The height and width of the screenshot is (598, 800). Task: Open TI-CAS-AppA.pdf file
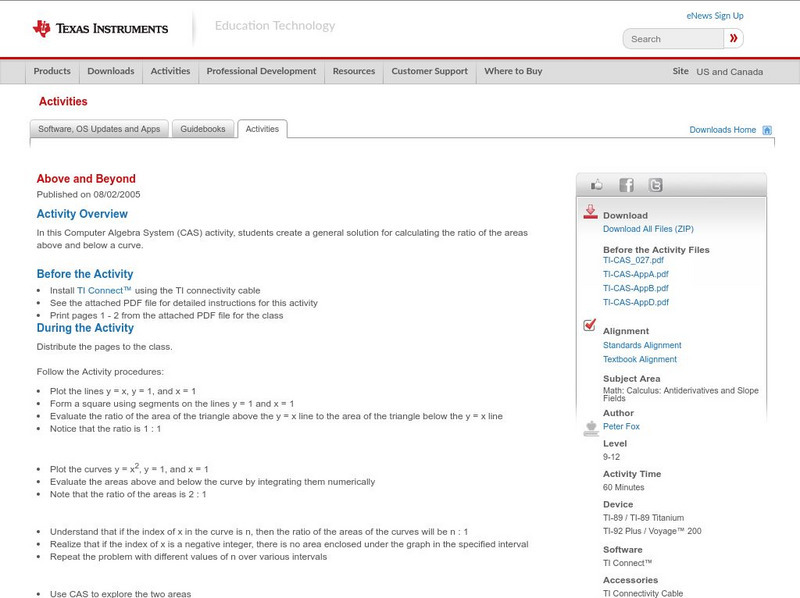[x=636, y=274]
